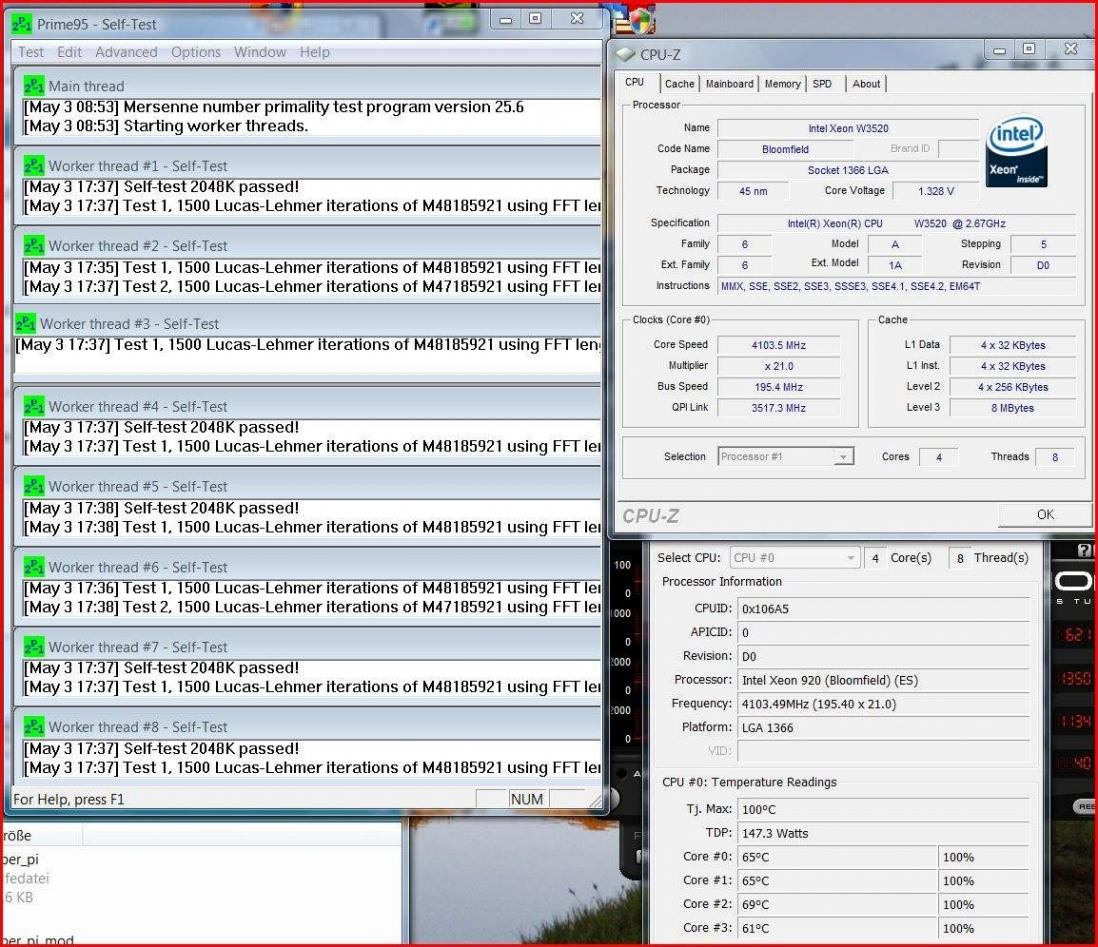Screen dimensions: 1098x947
Task: Click the QPI Link value 3517.3 MHz
Action: click(x=779, y=408)
